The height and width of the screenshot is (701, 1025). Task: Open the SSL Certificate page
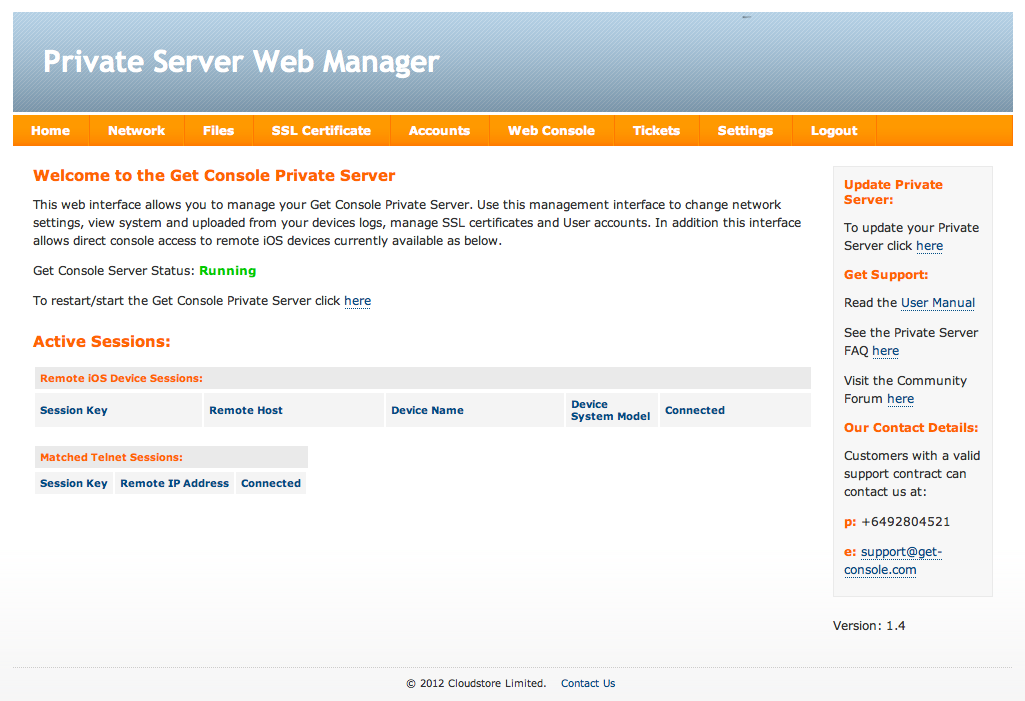click(x=321, y=130)
